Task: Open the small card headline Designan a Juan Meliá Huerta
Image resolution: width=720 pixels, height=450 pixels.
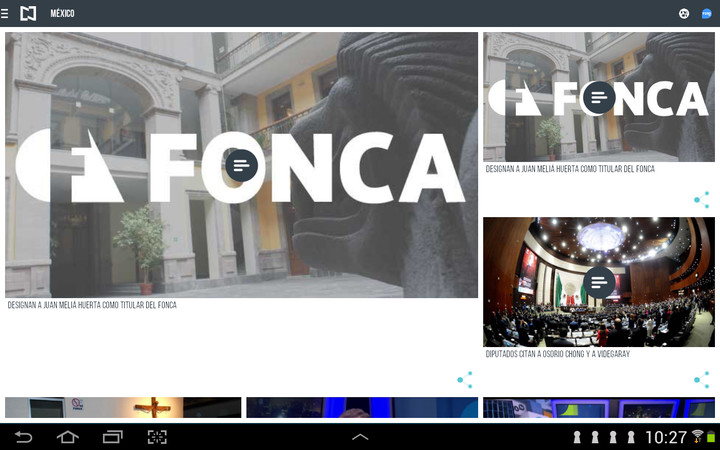Action: 570,169
